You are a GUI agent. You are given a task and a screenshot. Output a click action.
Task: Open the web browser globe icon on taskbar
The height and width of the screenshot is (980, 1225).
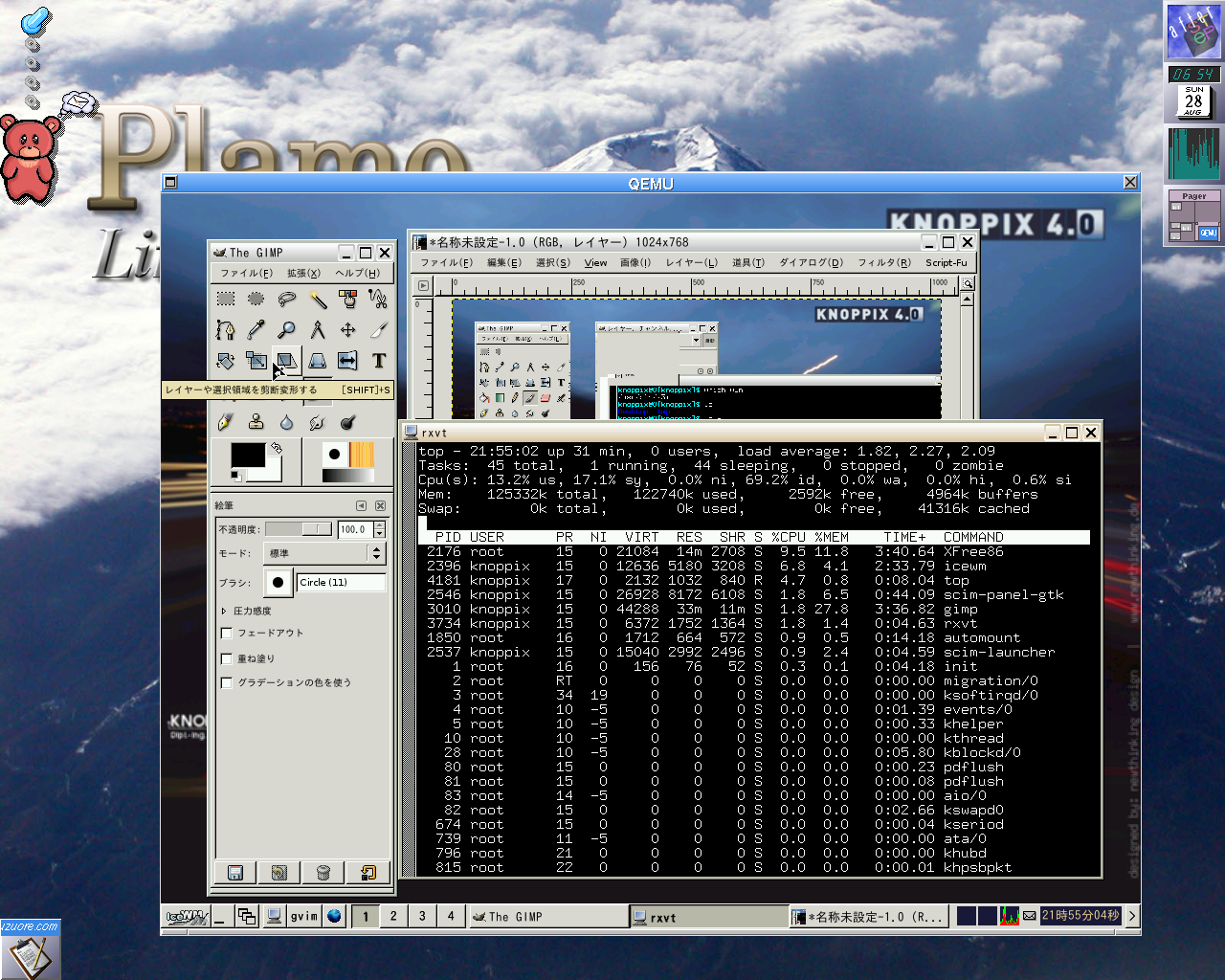pos(334,916)
